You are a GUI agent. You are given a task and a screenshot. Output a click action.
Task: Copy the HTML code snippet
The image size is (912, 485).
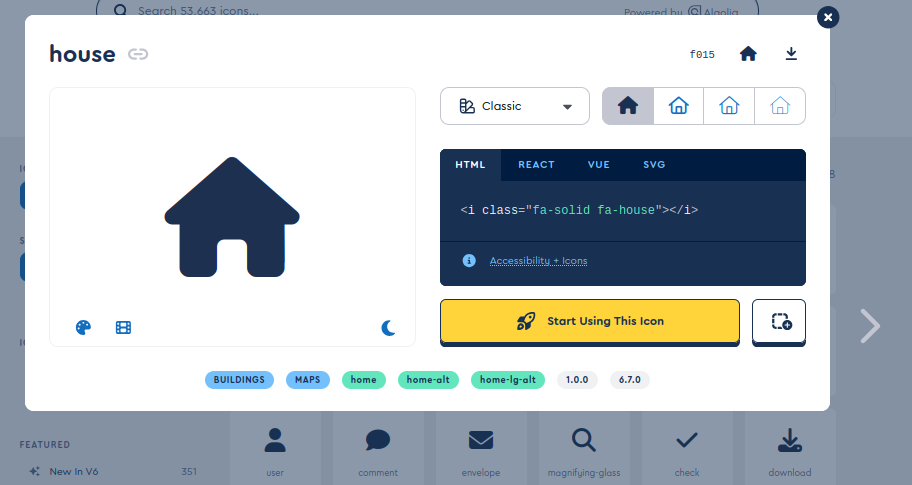pos(579,210)
